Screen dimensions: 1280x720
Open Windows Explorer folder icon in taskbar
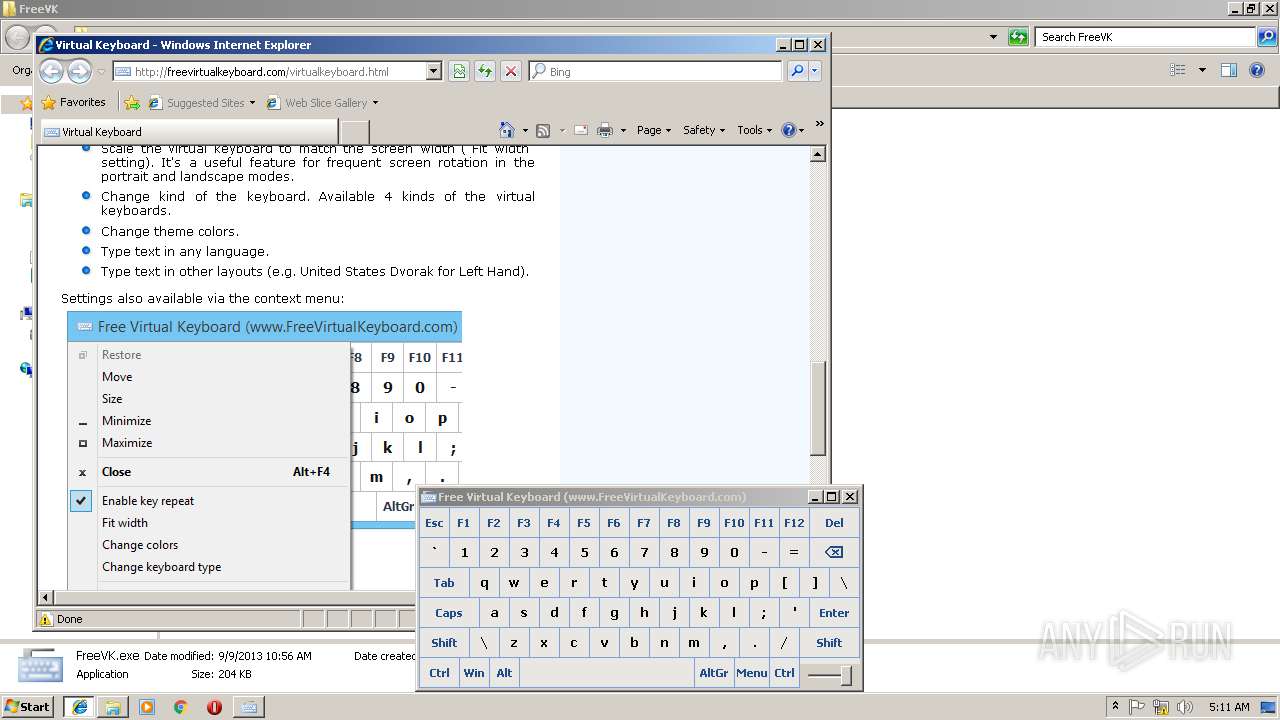coord(113,707)
